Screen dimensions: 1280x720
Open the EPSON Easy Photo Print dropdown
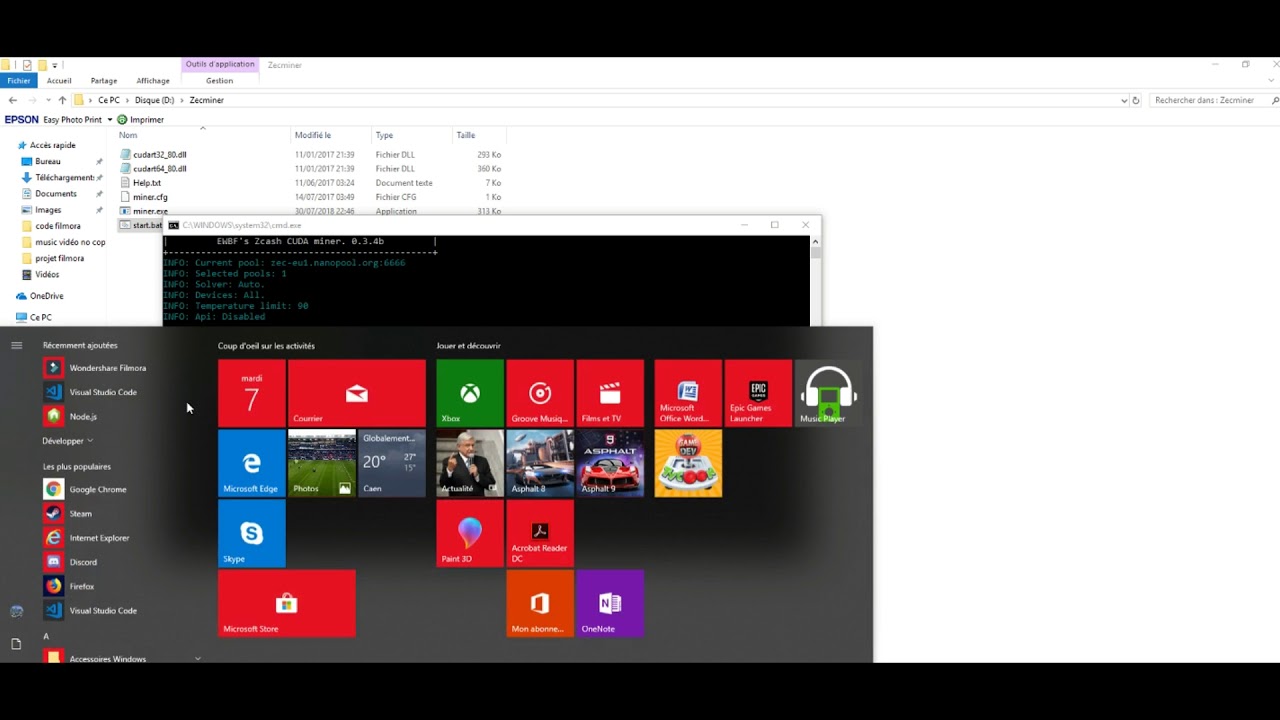tap(110, 120)
